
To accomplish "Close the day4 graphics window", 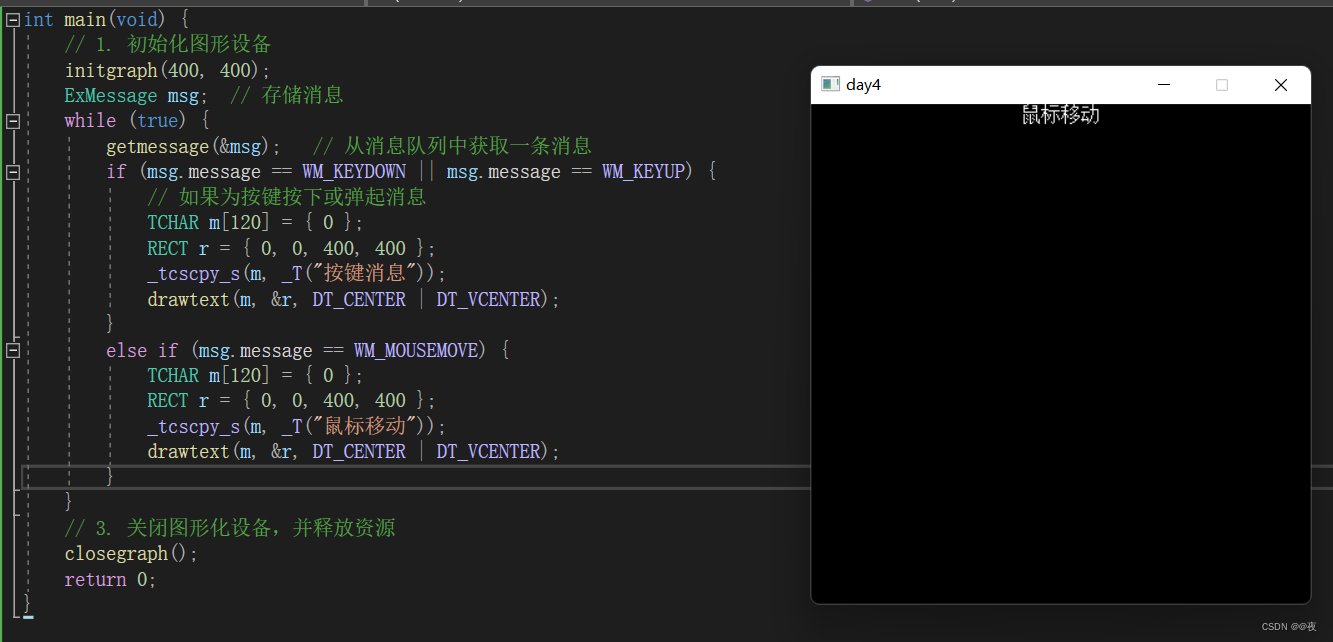I will pyautogui.click(x=1281, y=85).
